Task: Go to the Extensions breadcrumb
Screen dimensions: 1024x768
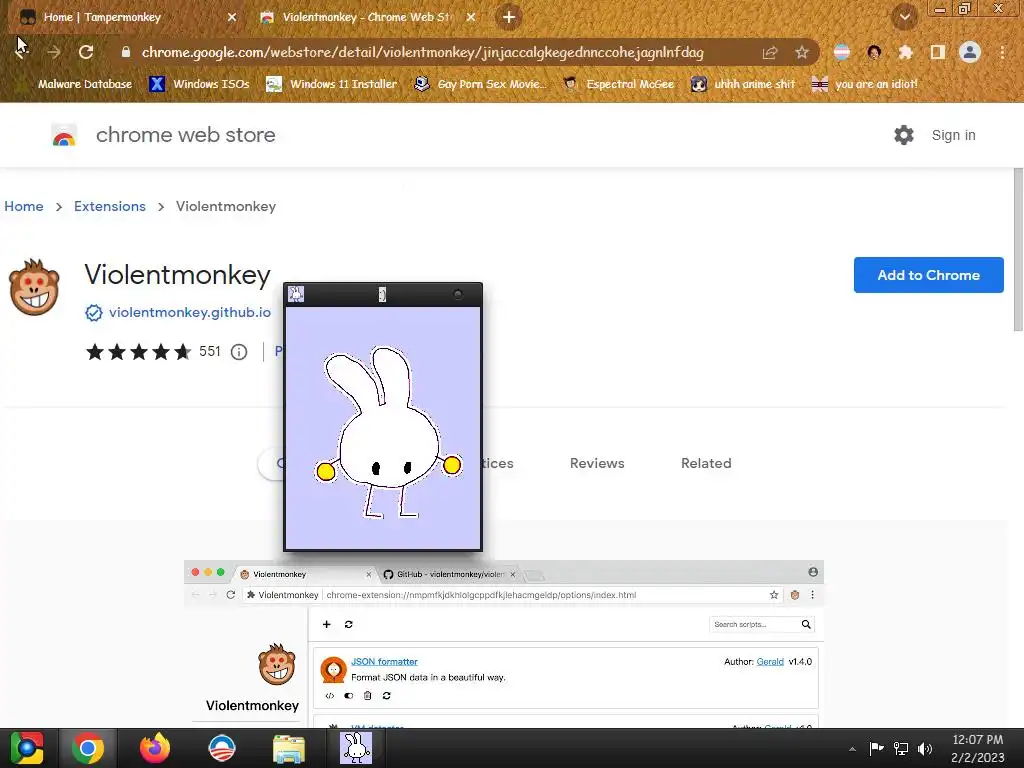Action: 110,206
